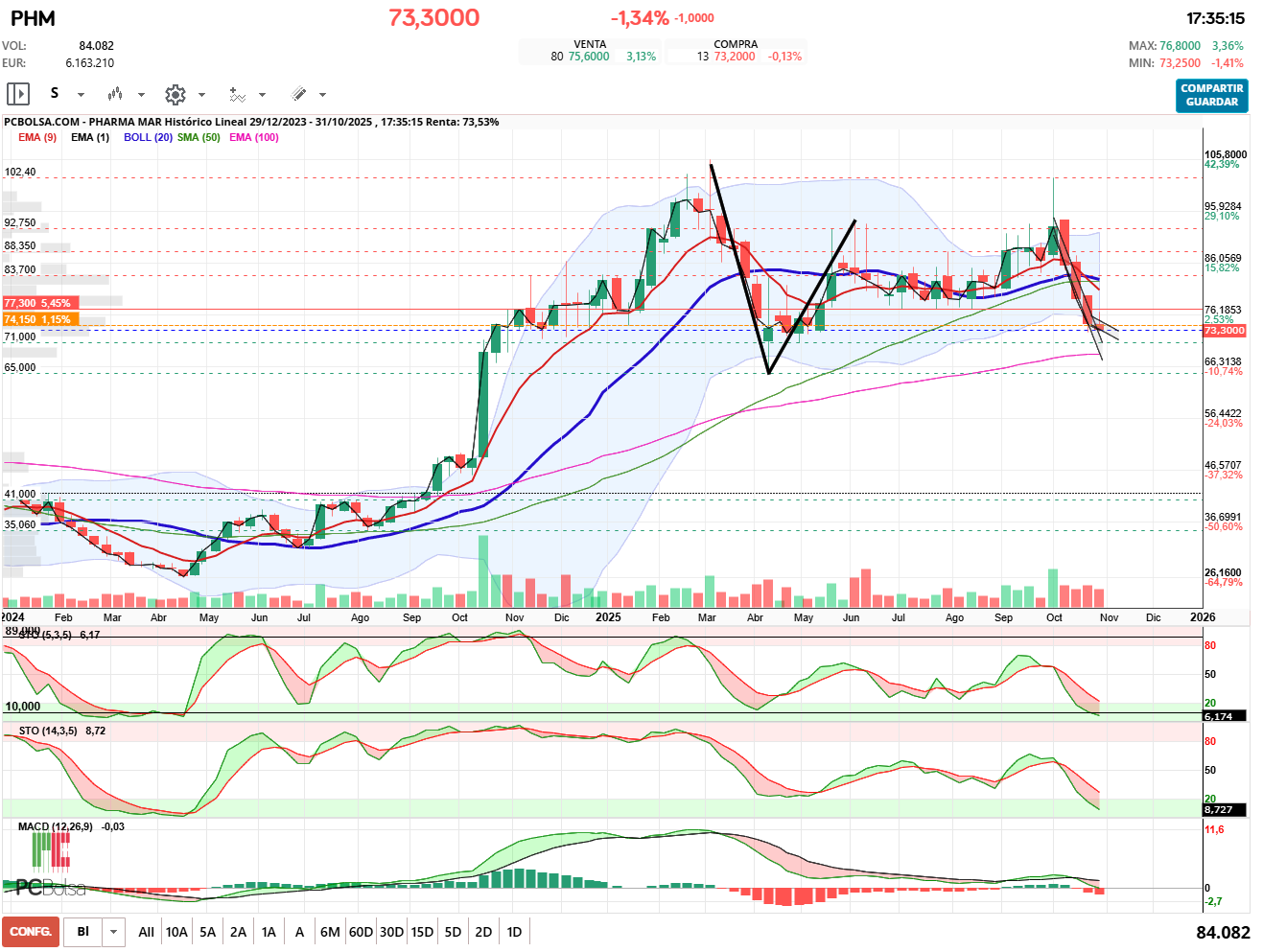Open the dropdown arrow beside the pencil tool

coord(322,95)
